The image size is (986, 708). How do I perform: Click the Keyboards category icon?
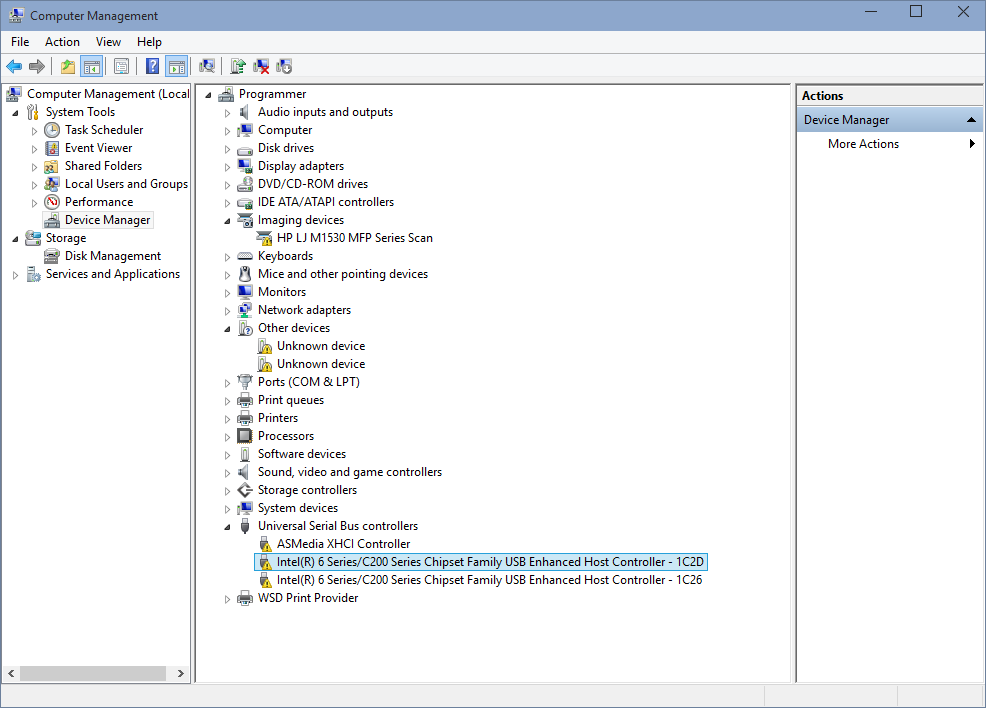click(x=245, y=256)
